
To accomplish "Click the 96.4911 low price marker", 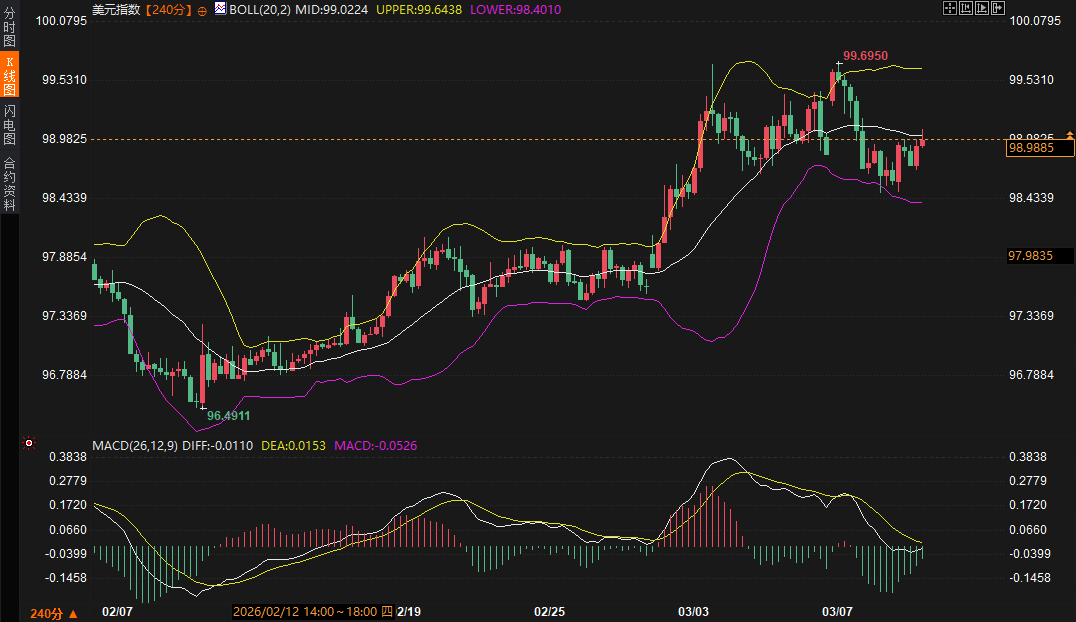I will tap(228, 414).
